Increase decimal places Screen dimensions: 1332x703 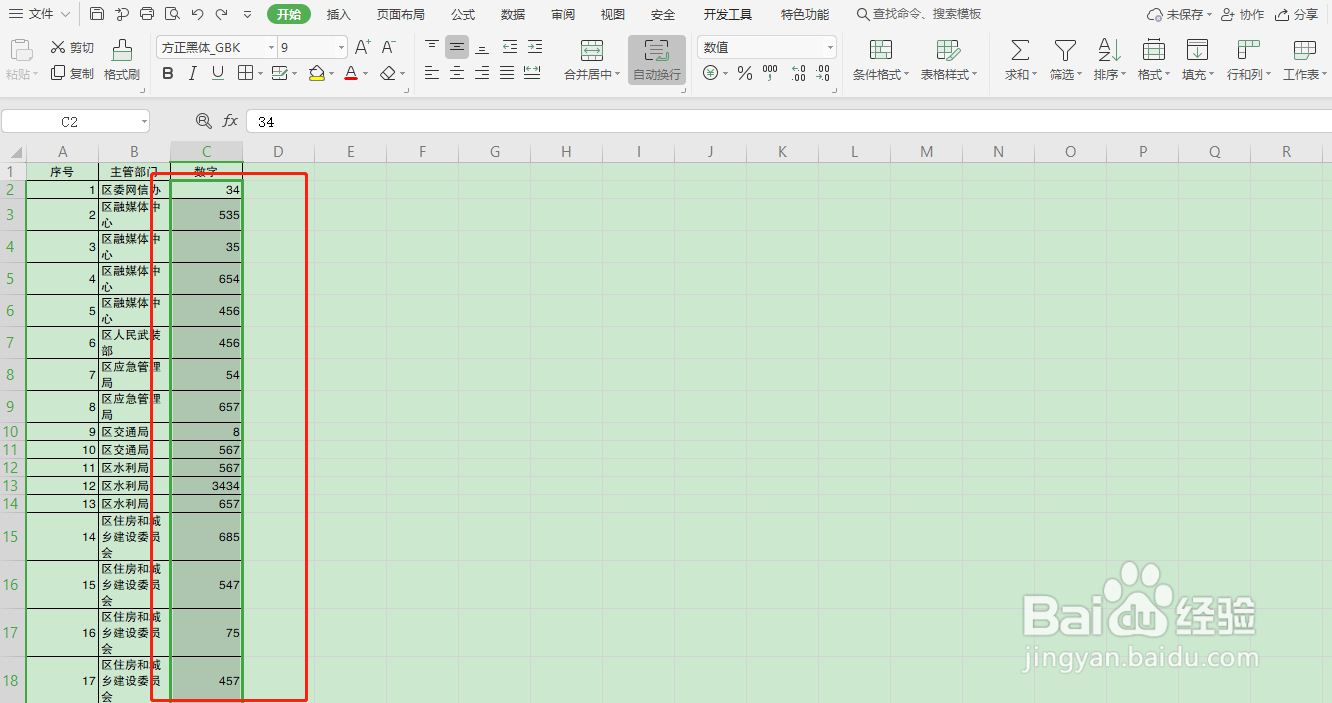click(797, 74)
